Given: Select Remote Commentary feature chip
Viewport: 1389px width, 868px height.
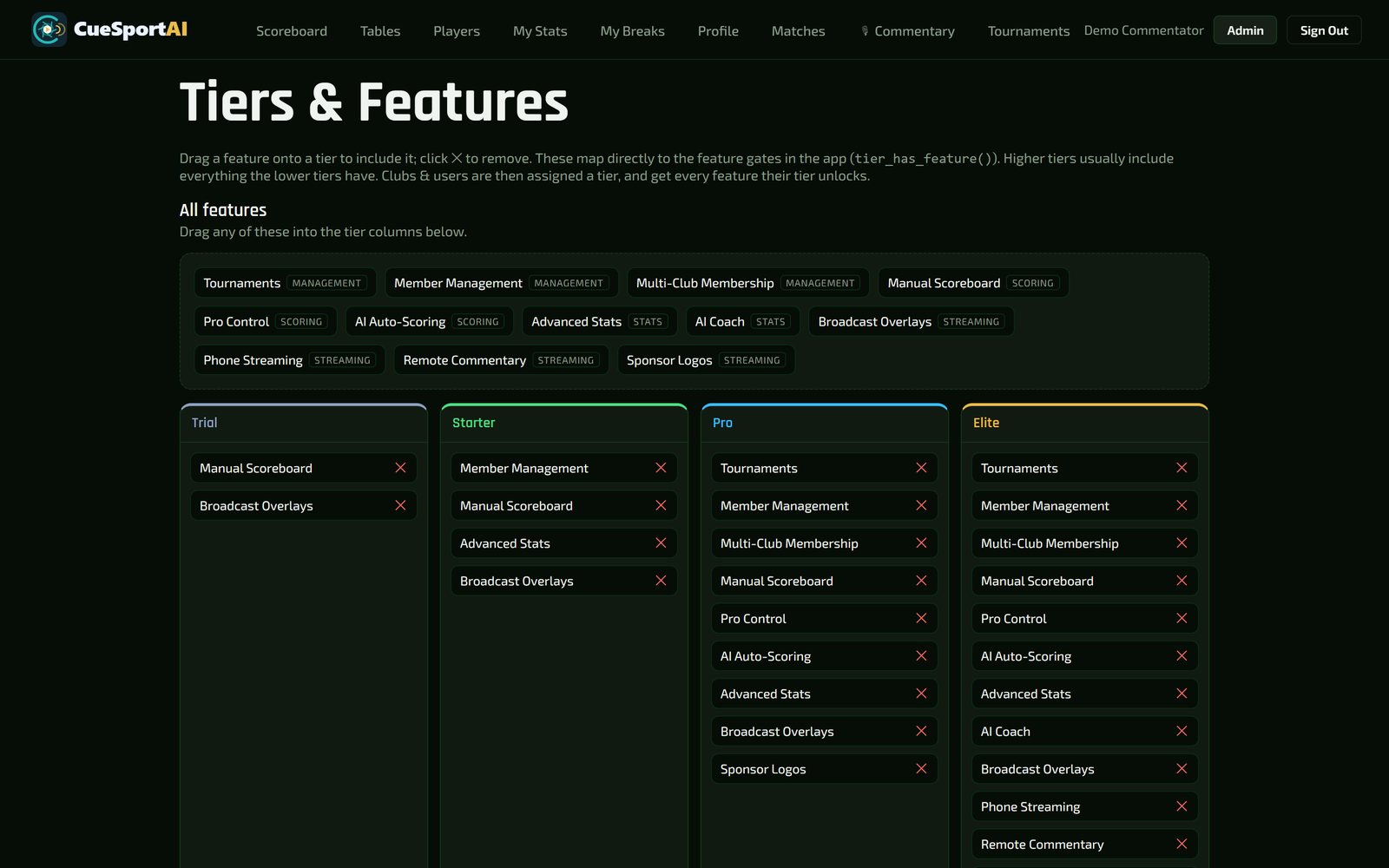Looking at the screenshot, I should point(502,360).
